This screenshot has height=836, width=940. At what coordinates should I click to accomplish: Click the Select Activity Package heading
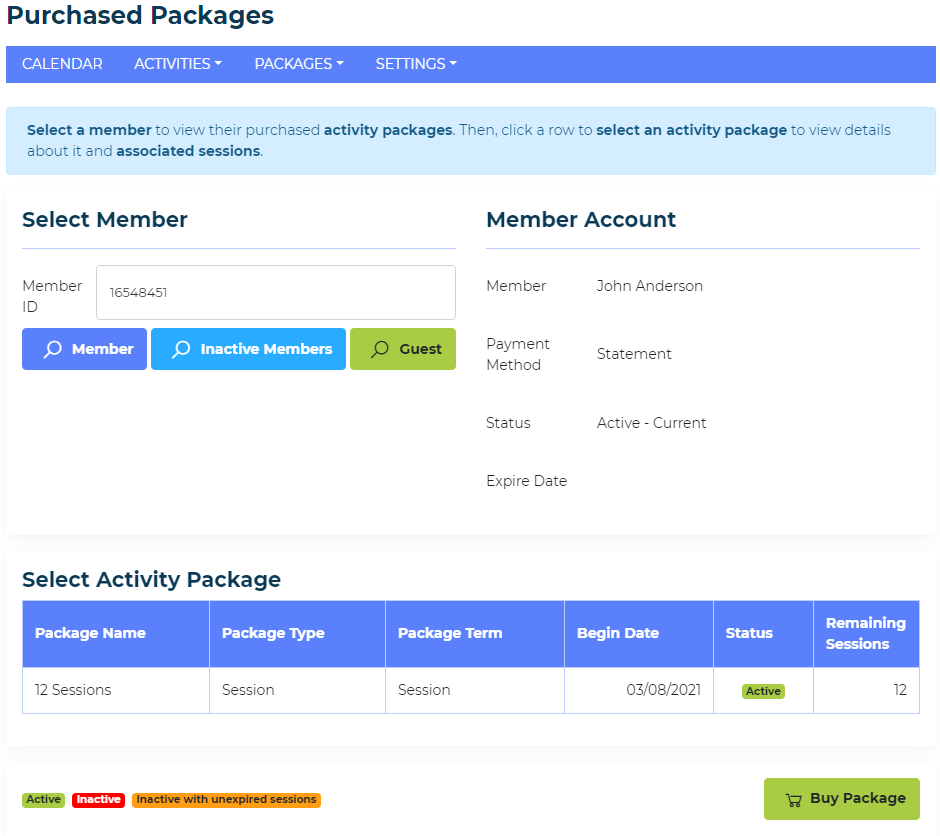click(152, 580)
